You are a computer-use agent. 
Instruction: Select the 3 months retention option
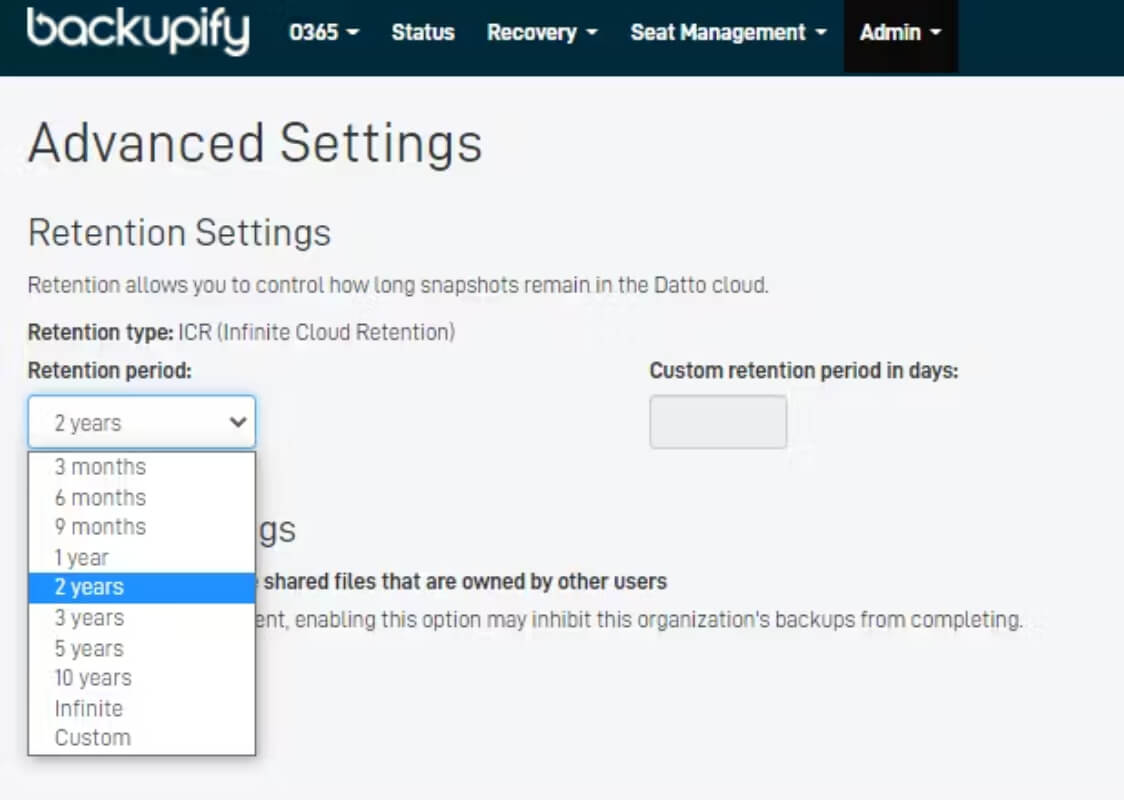coord(142,467)
